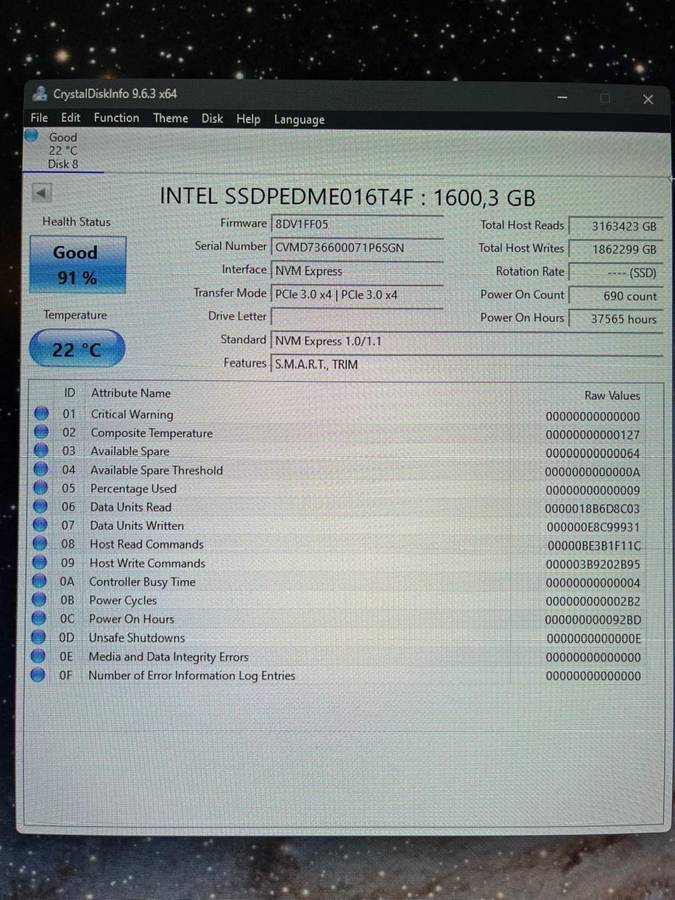Screen dimensions: 675x900
Task: Select the Disk 8 tab
Action: (x=63, y=150)
